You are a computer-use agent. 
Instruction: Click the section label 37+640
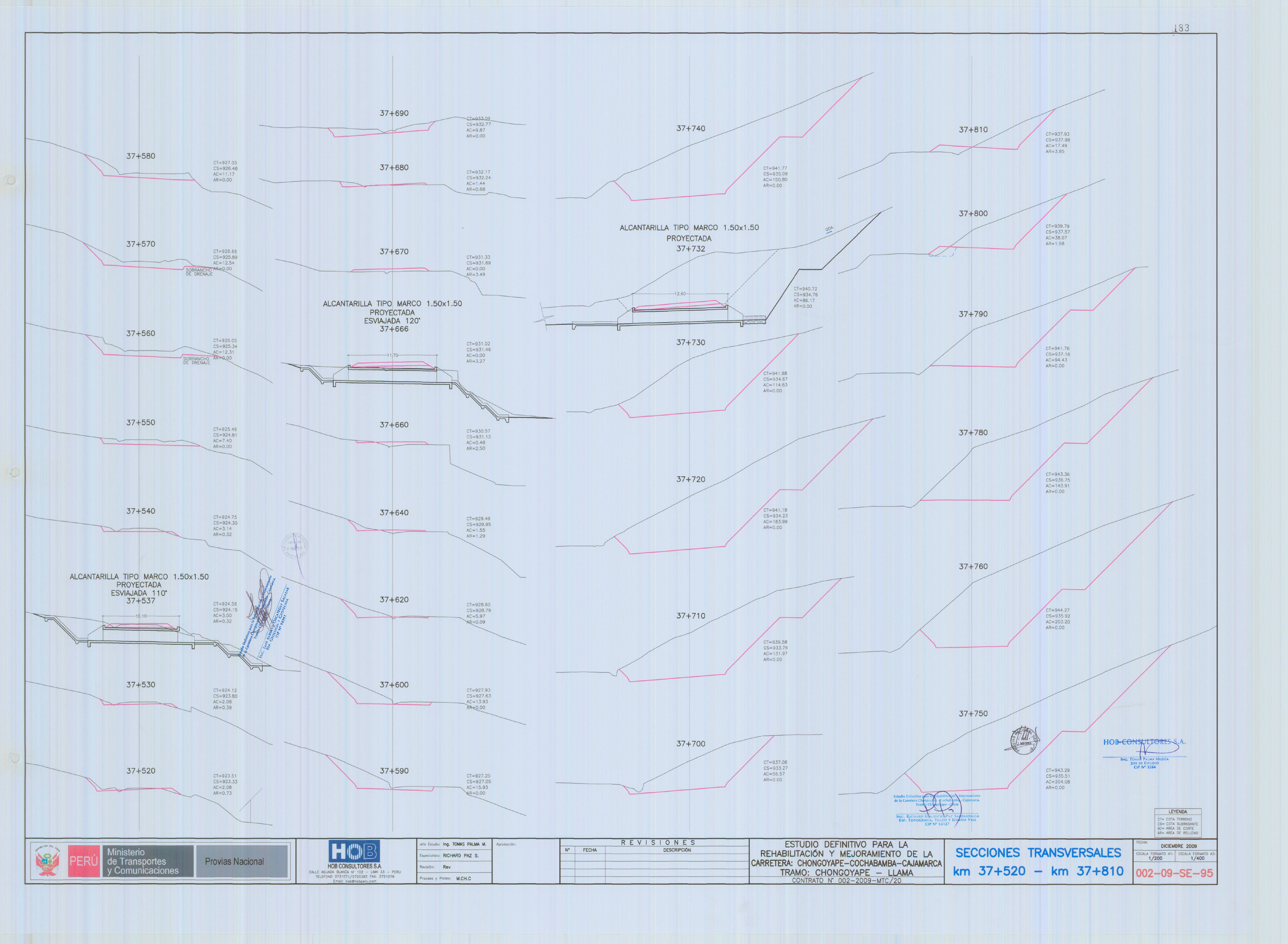(x=394, y=513)
